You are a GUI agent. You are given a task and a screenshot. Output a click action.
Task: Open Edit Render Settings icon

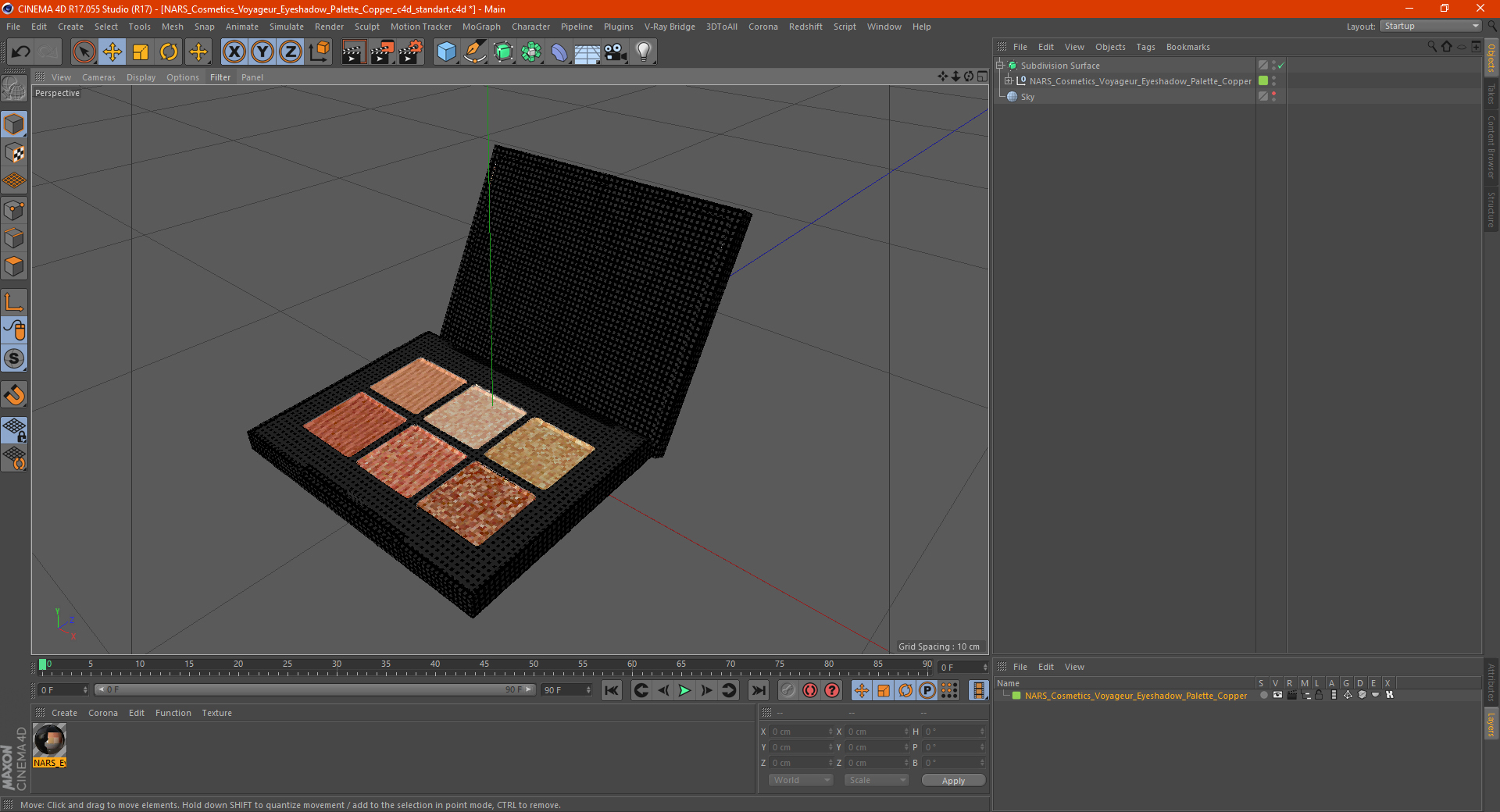pos(411,52)
